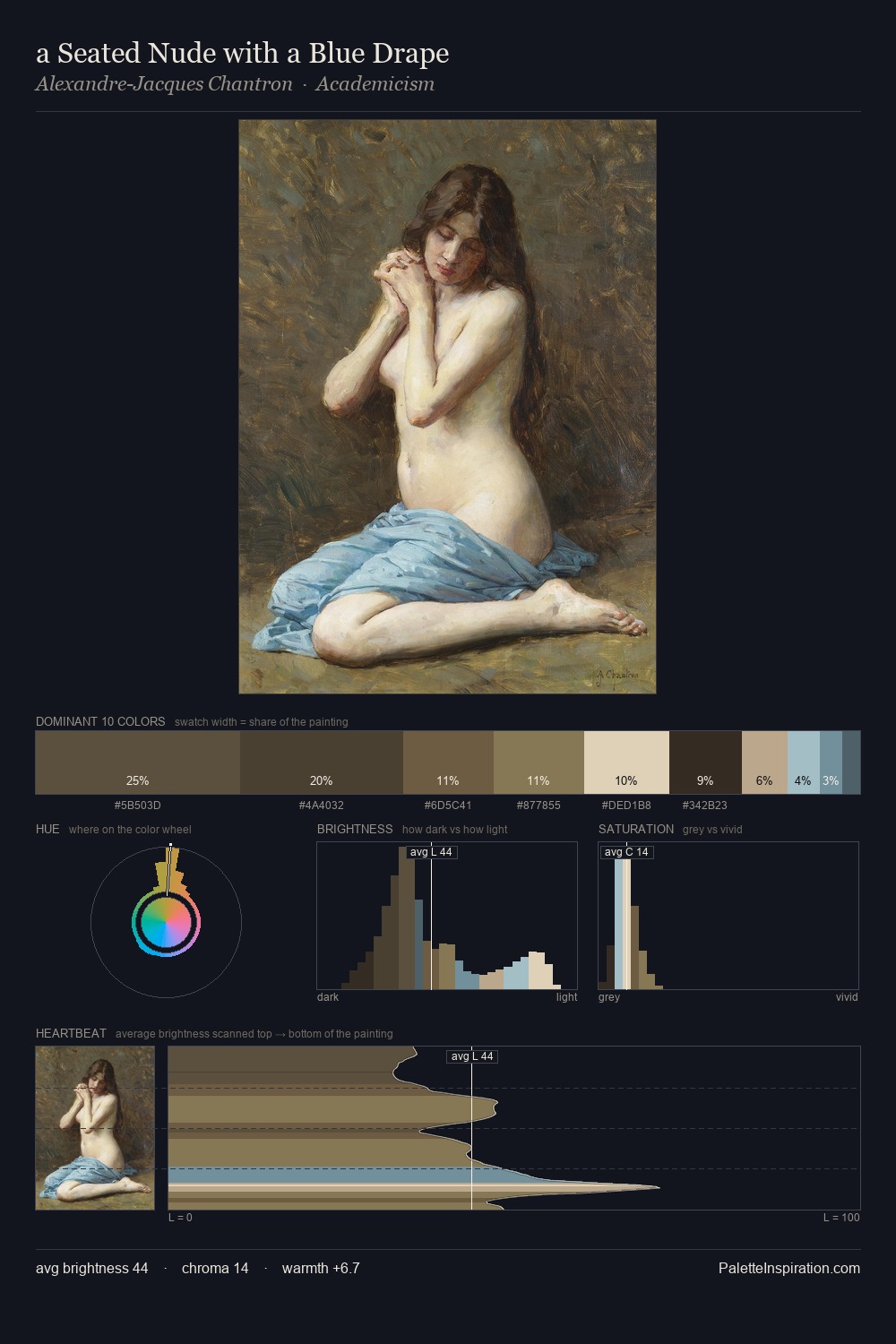Select the 20% swatch #4A4032
The image size is (896, 1344).
click(x=322, y=762)
